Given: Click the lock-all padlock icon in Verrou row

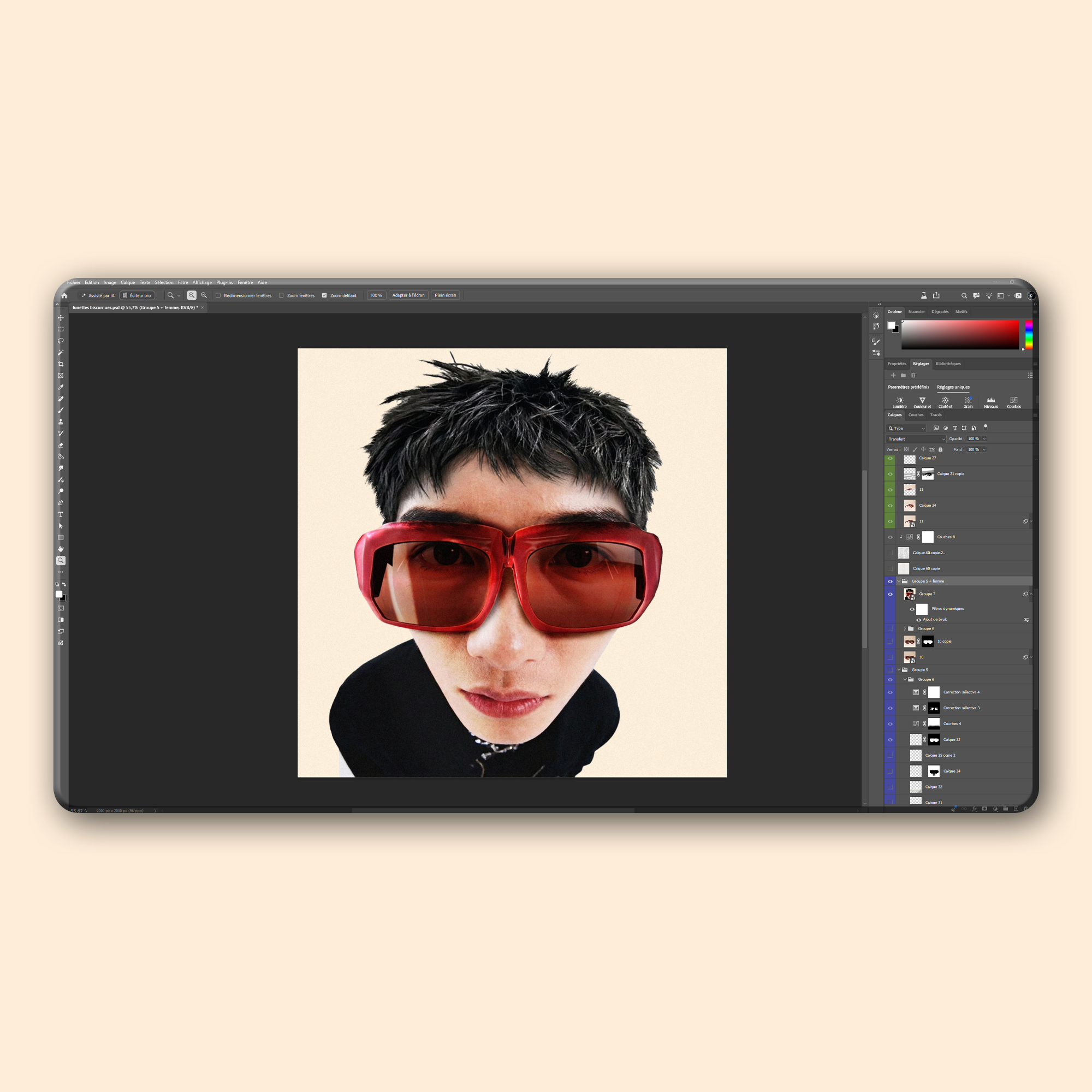Looking at the screenshot, I should click(941, 449).
